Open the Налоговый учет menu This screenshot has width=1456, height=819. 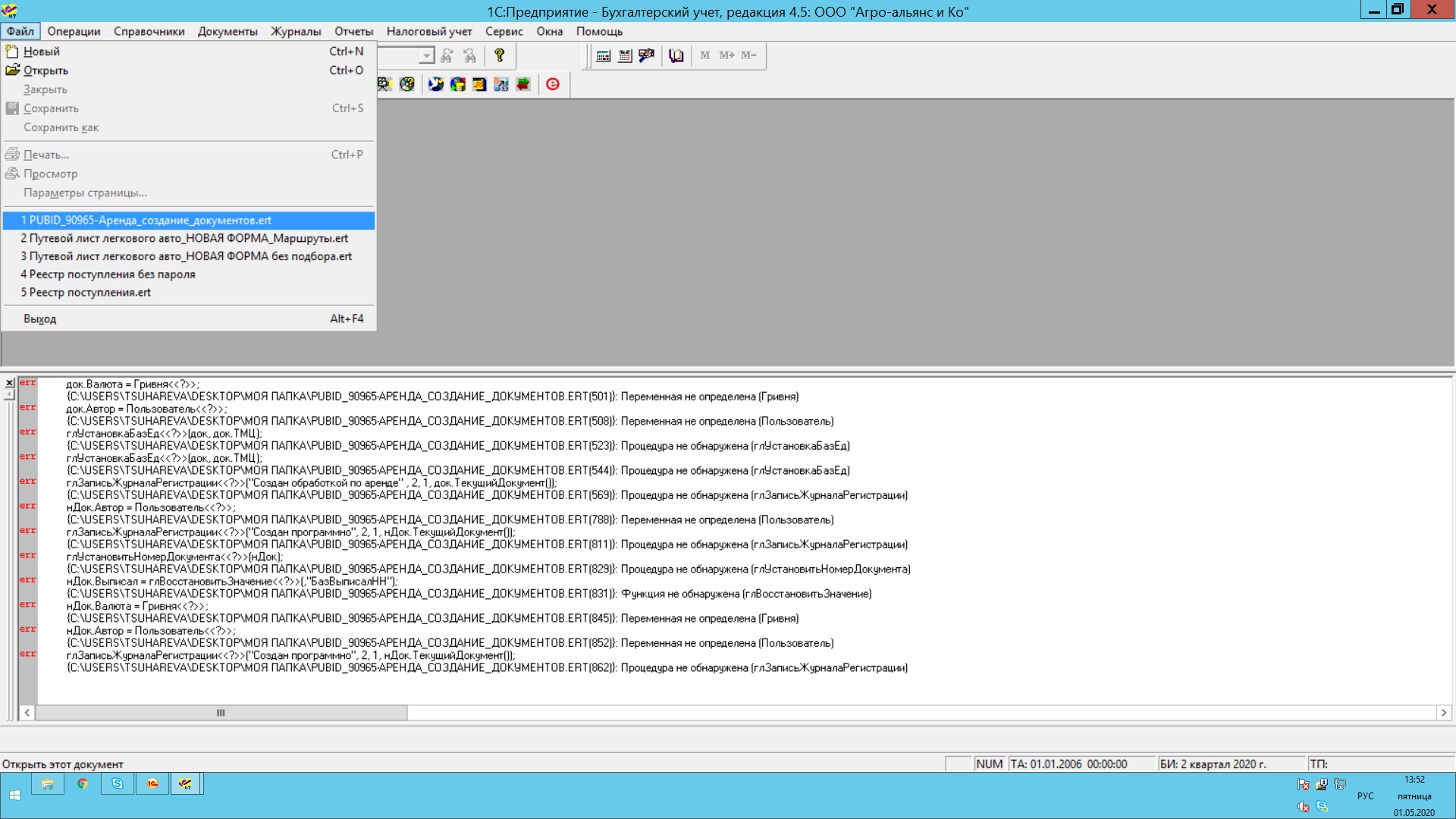(x=429, y=31)
